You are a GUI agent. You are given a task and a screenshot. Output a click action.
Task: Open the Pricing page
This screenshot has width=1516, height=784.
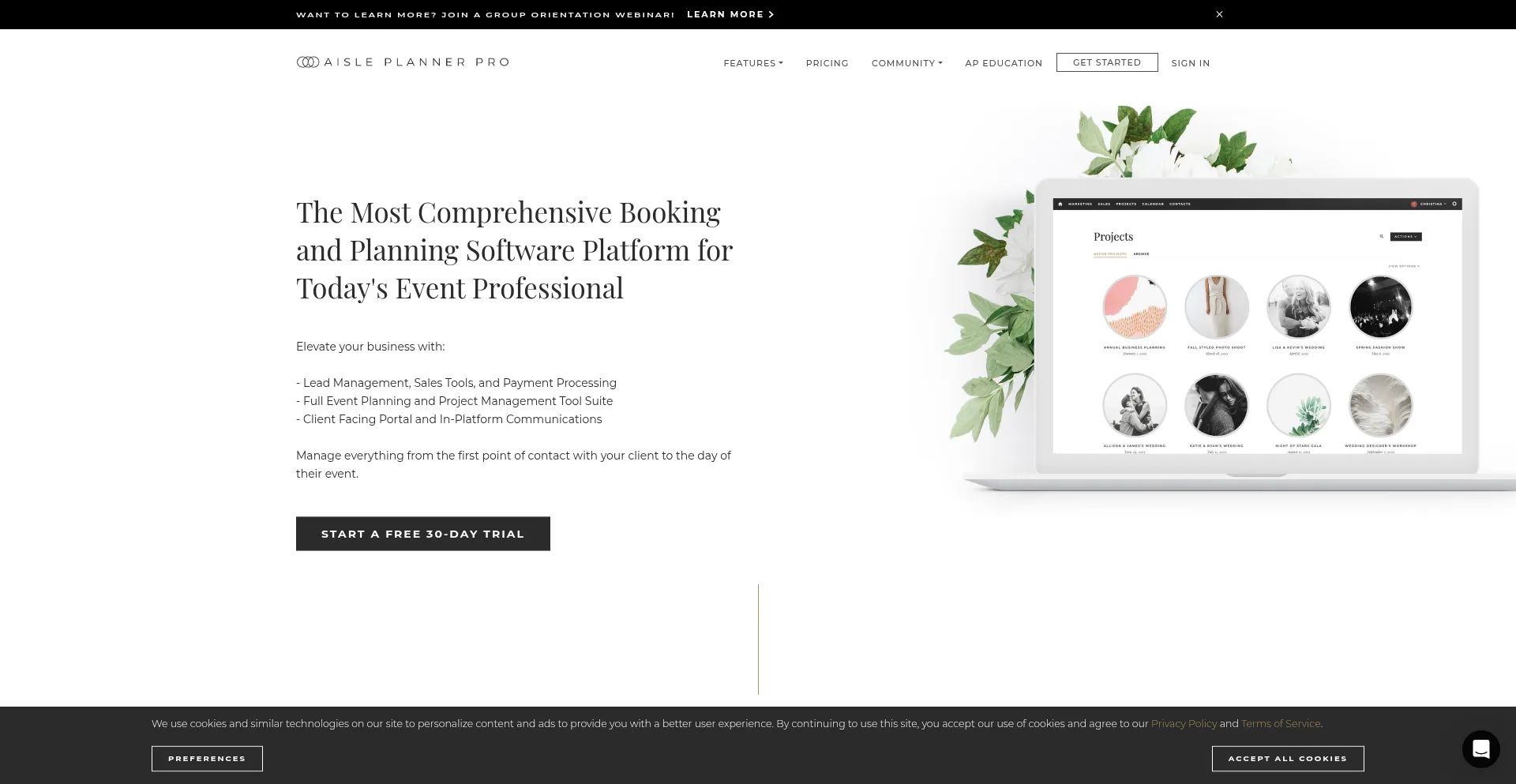point(827,63)
